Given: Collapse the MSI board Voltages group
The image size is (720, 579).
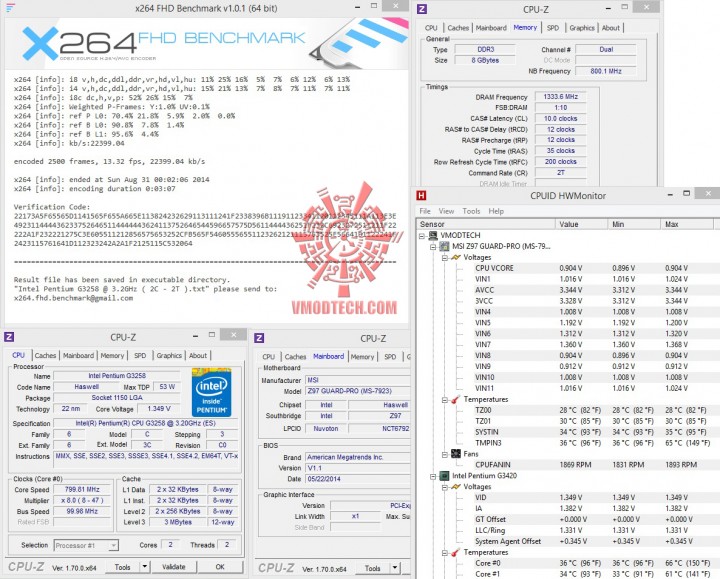Looking at the screenshot, I should [444, 258].
